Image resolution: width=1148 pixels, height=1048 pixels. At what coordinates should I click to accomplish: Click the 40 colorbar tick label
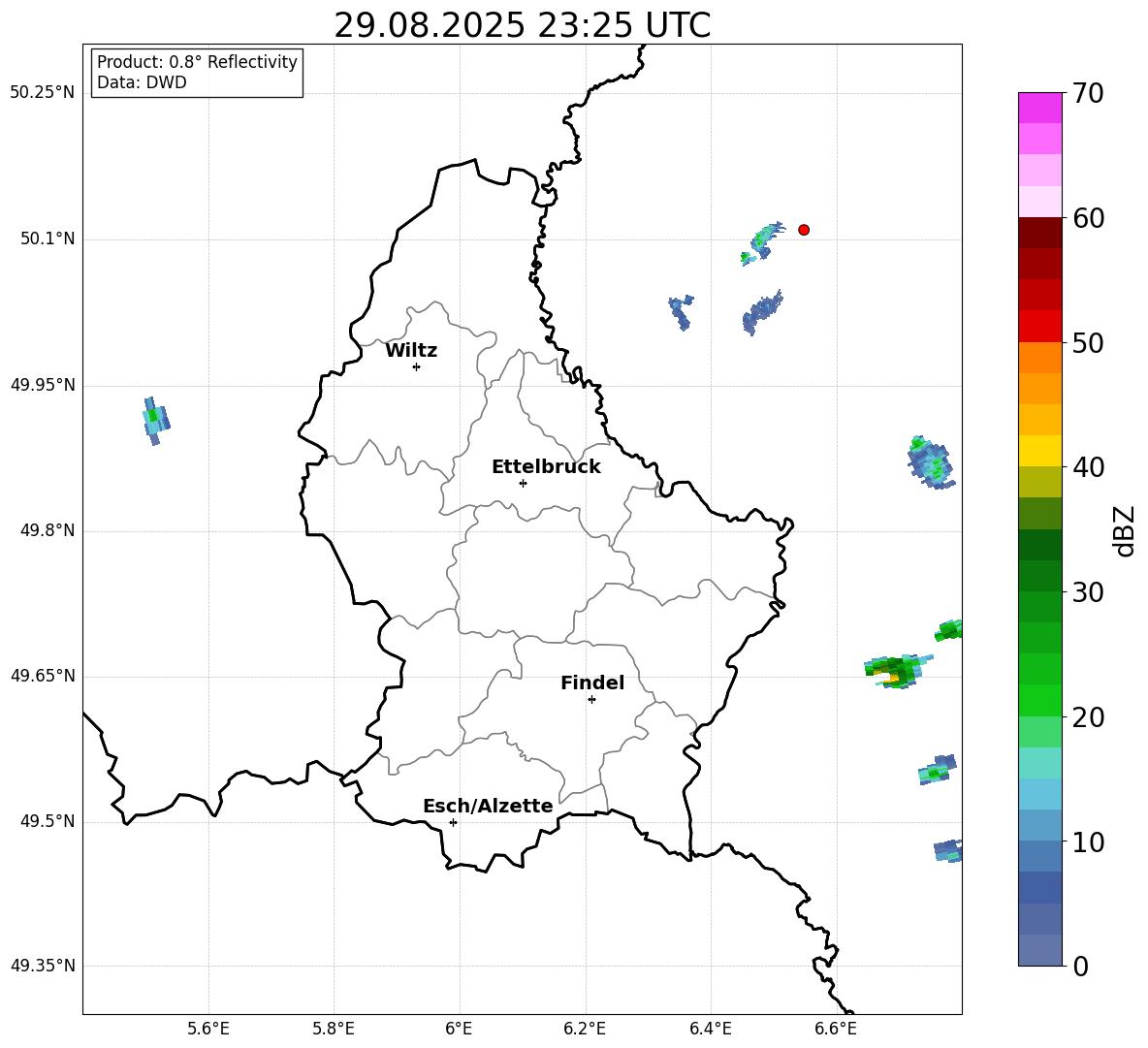1088,467
